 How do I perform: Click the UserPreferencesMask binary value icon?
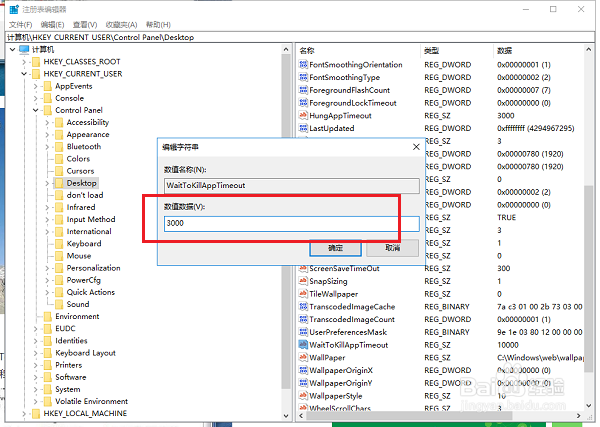click(x=303, y=332)
